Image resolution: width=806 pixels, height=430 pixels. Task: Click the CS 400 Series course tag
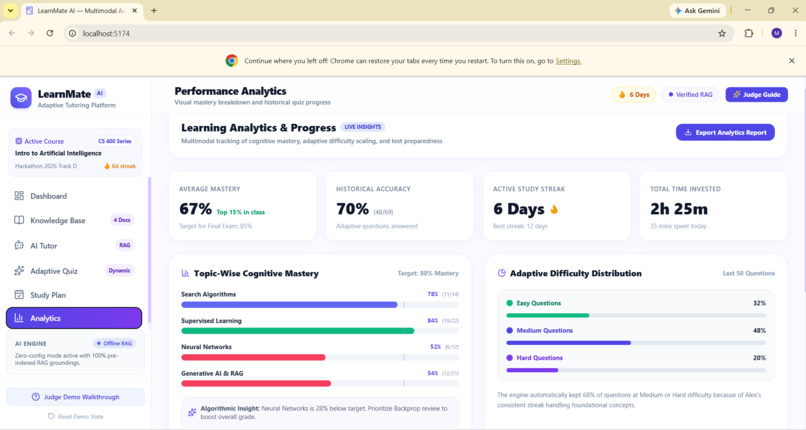[115, 141]
